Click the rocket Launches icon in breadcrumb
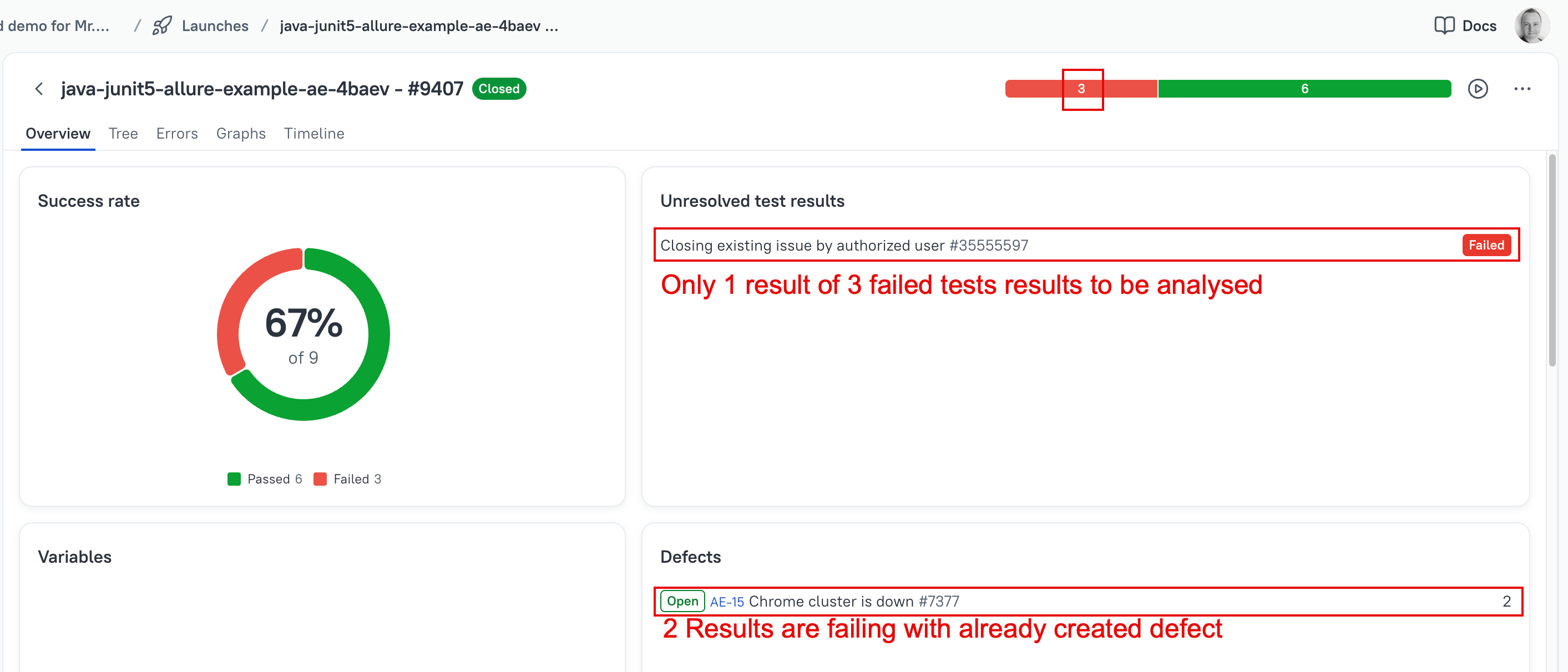 coord(162,26)
